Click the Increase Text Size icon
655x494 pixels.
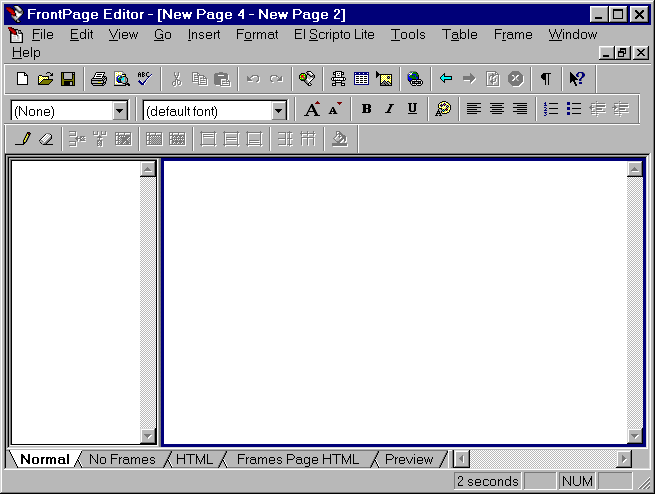tap(312, 109)
